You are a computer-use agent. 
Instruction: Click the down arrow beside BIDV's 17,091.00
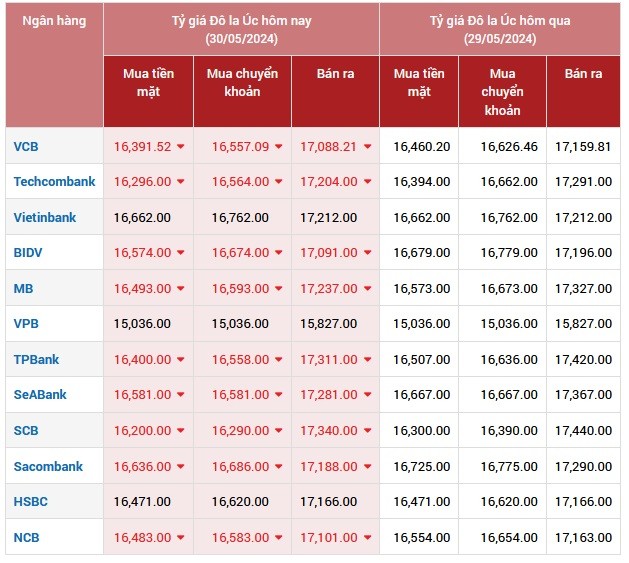pos(367,253)
